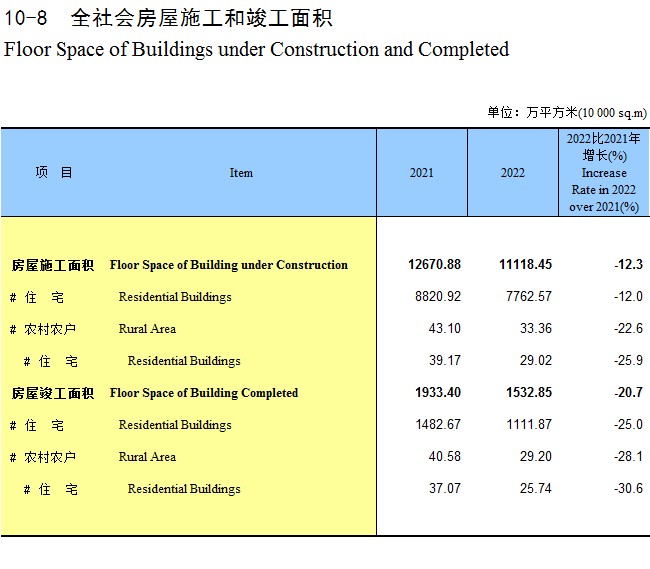Click the 2021 column header
This screenshot has height=569, width=650.
point(422,172)
